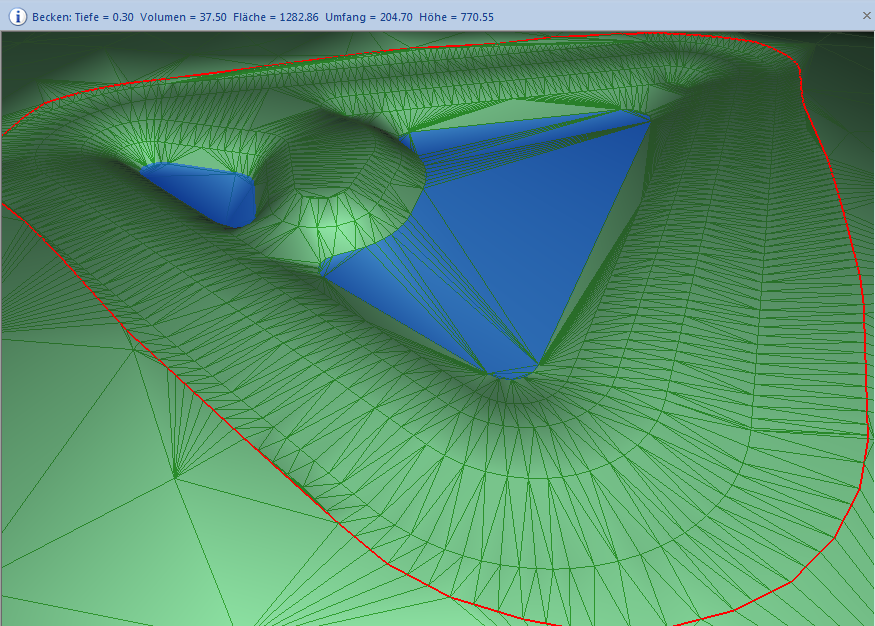Select the Tiefe = 0.30 value
This screenshot has height=626, width=875.
pyautogui.click(x=105, y=17)
